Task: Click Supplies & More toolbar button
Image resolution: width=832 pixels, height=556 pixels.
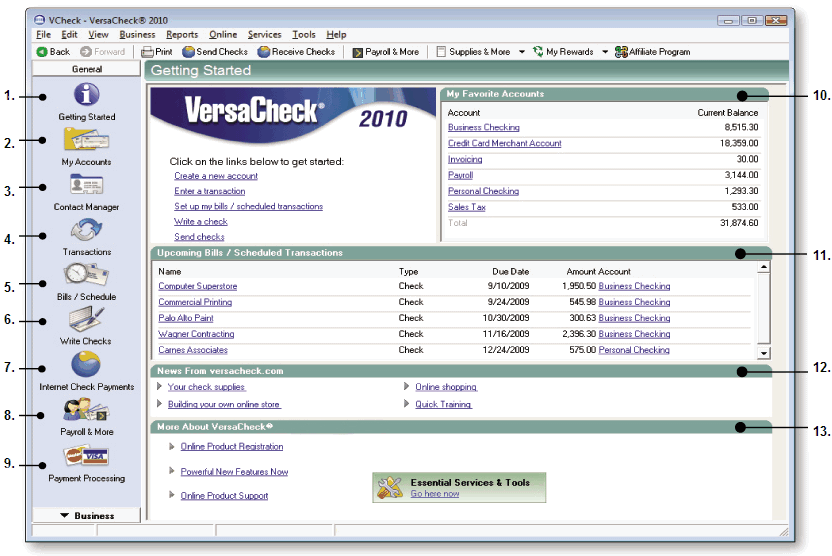Action: 473,52
